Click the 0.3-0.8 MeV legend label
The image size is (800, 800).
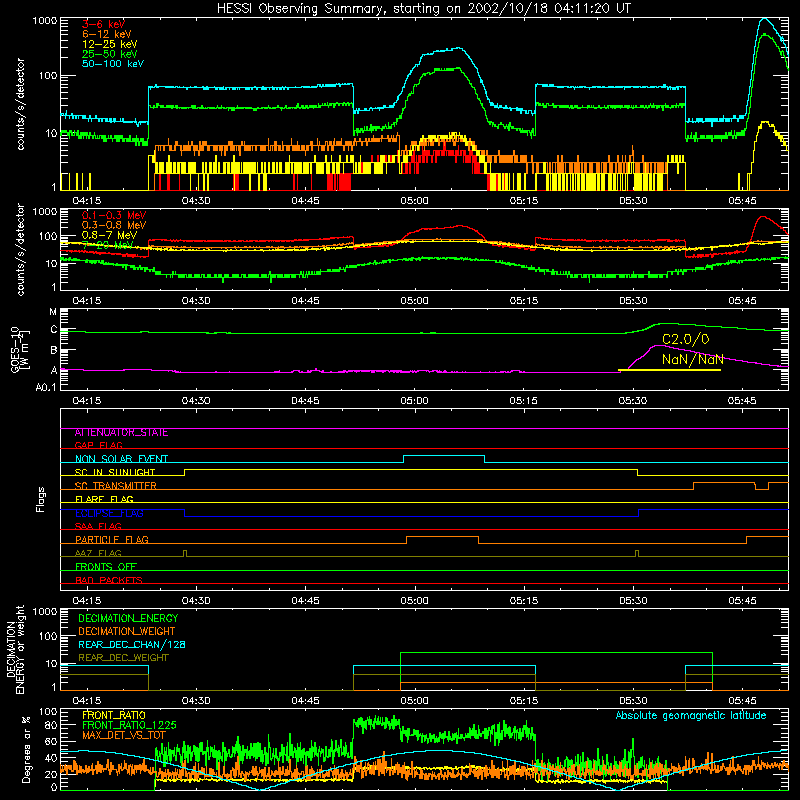point(114,225)
